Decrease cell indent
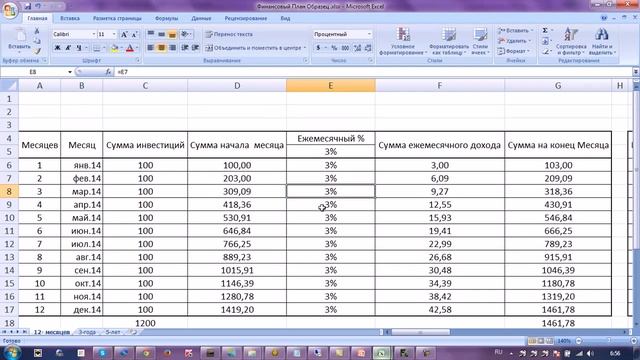 coord(185,48)
